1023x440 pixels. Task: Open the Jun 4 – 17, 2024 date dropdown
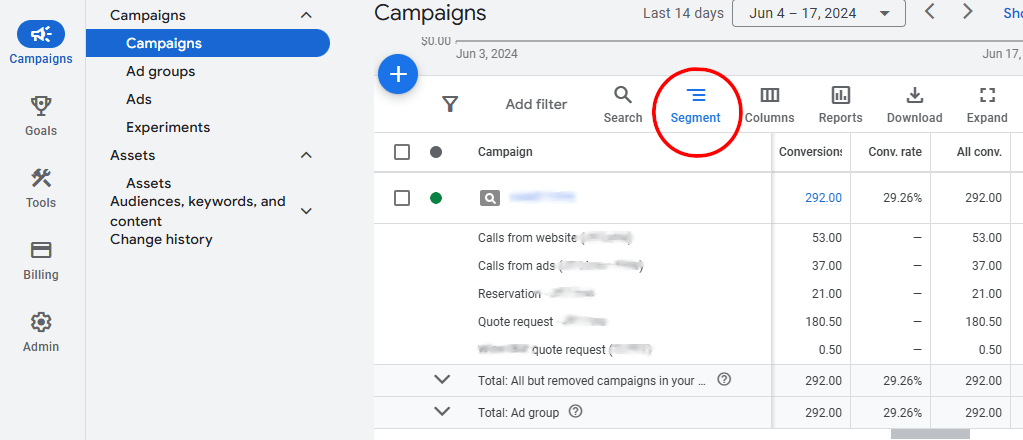[818, 13]
